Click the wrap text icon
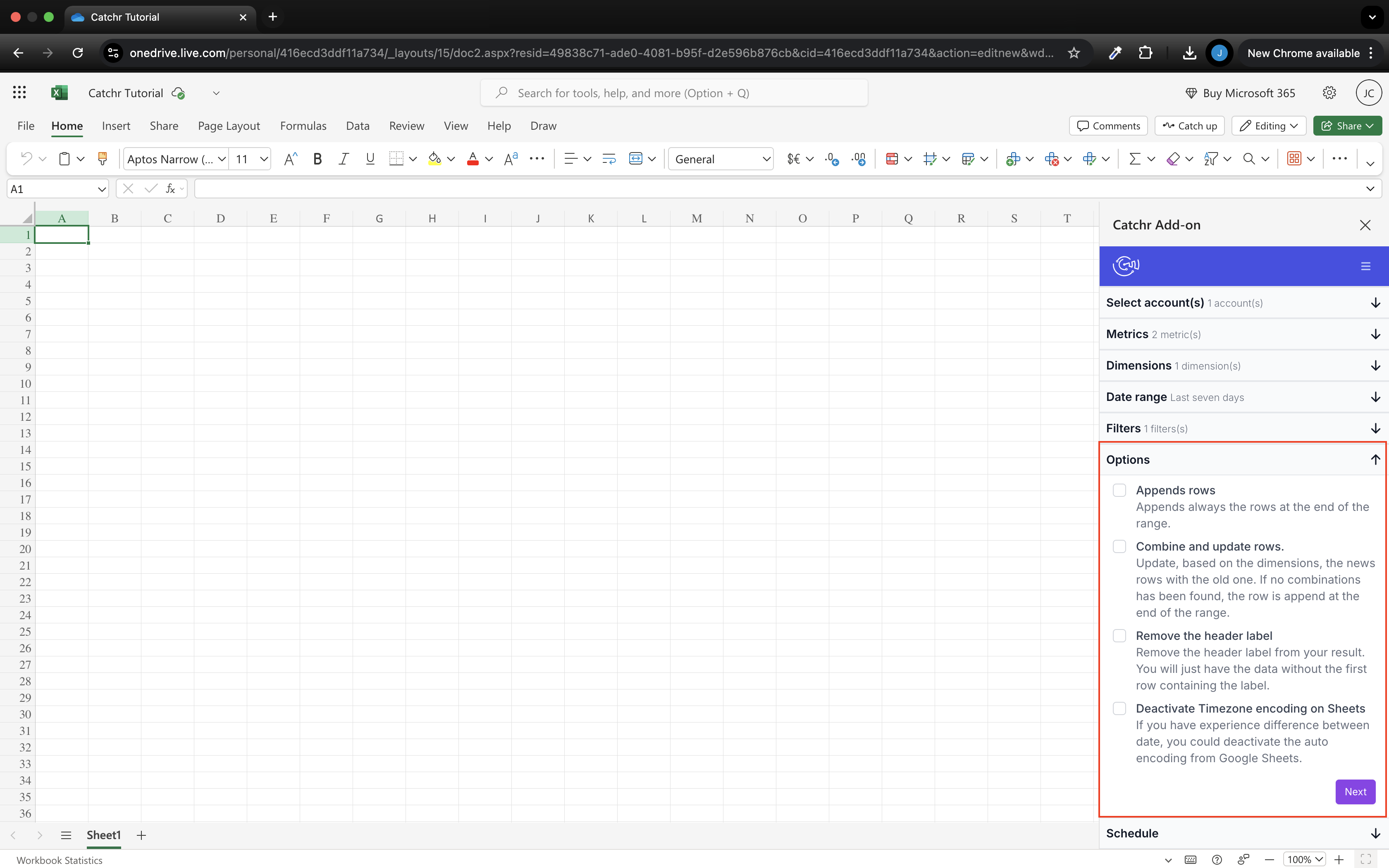 tap(609, 159)
